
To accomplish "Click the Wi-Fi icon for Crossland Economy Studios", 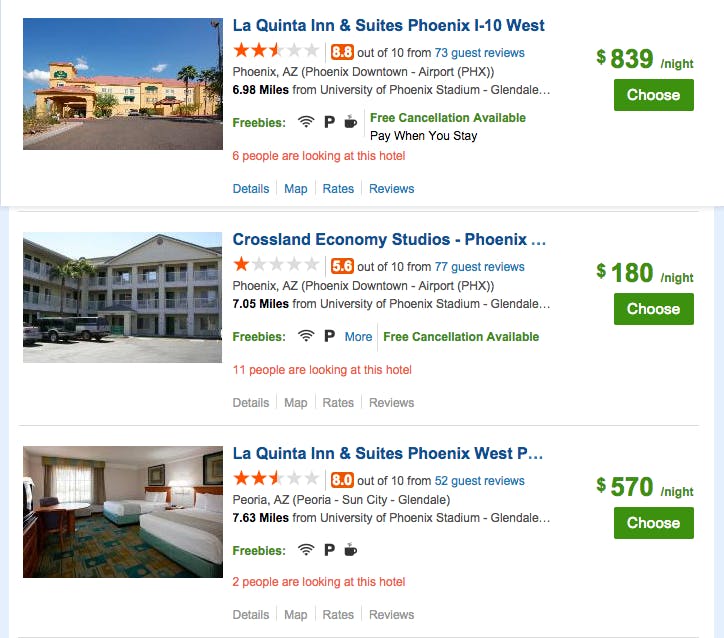I will point(306,337).
